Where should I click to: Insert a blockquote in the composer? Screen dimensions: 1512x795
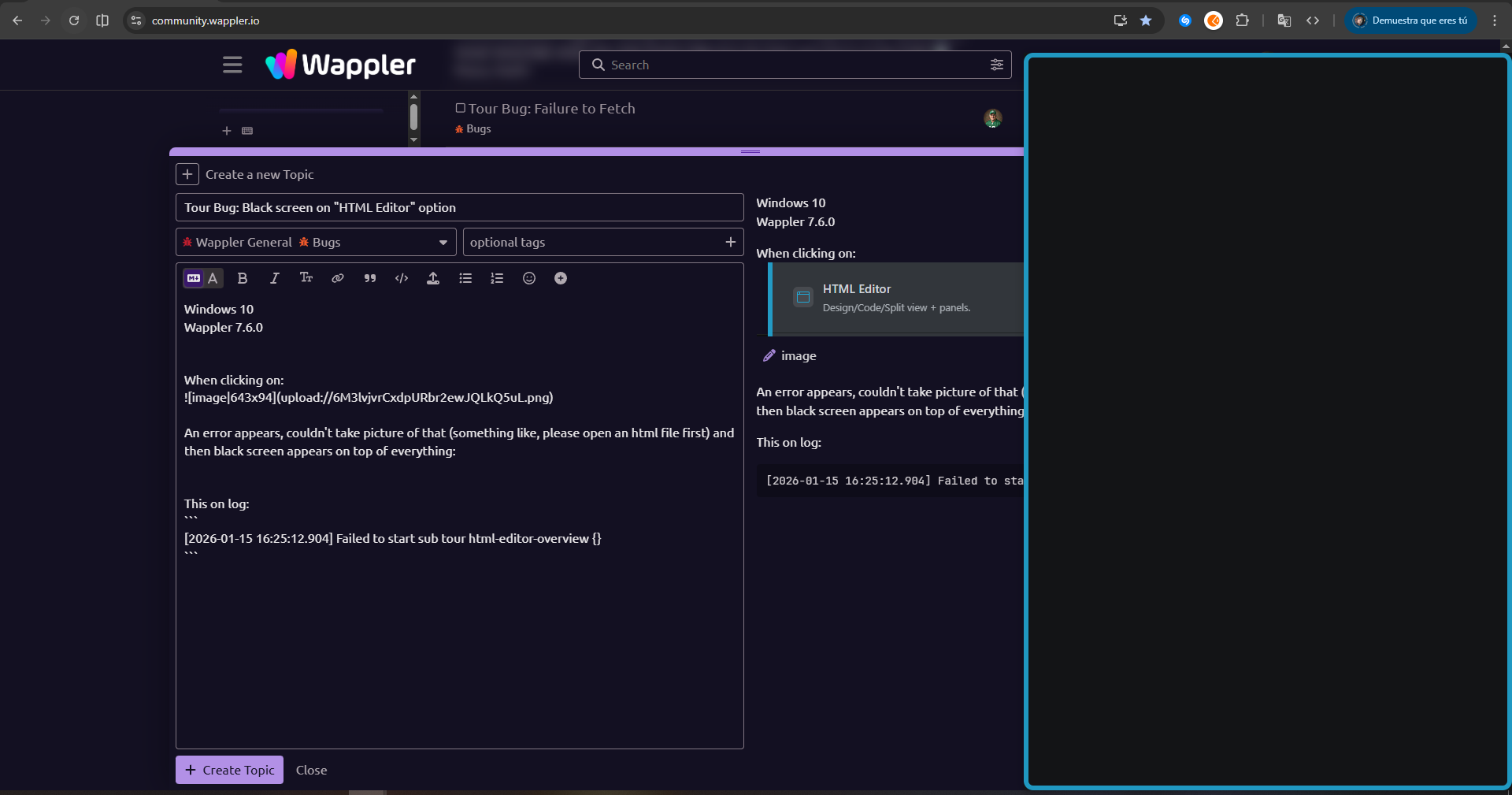370,278
